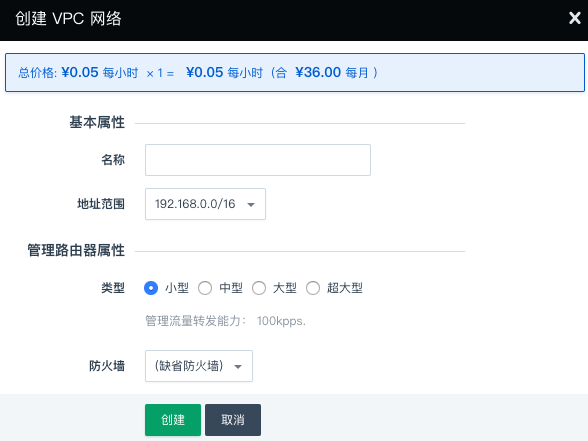Expand the 缺省防火墙 firewall dropdown
Viewport: 588px width, 441px height.
[199, 366]
